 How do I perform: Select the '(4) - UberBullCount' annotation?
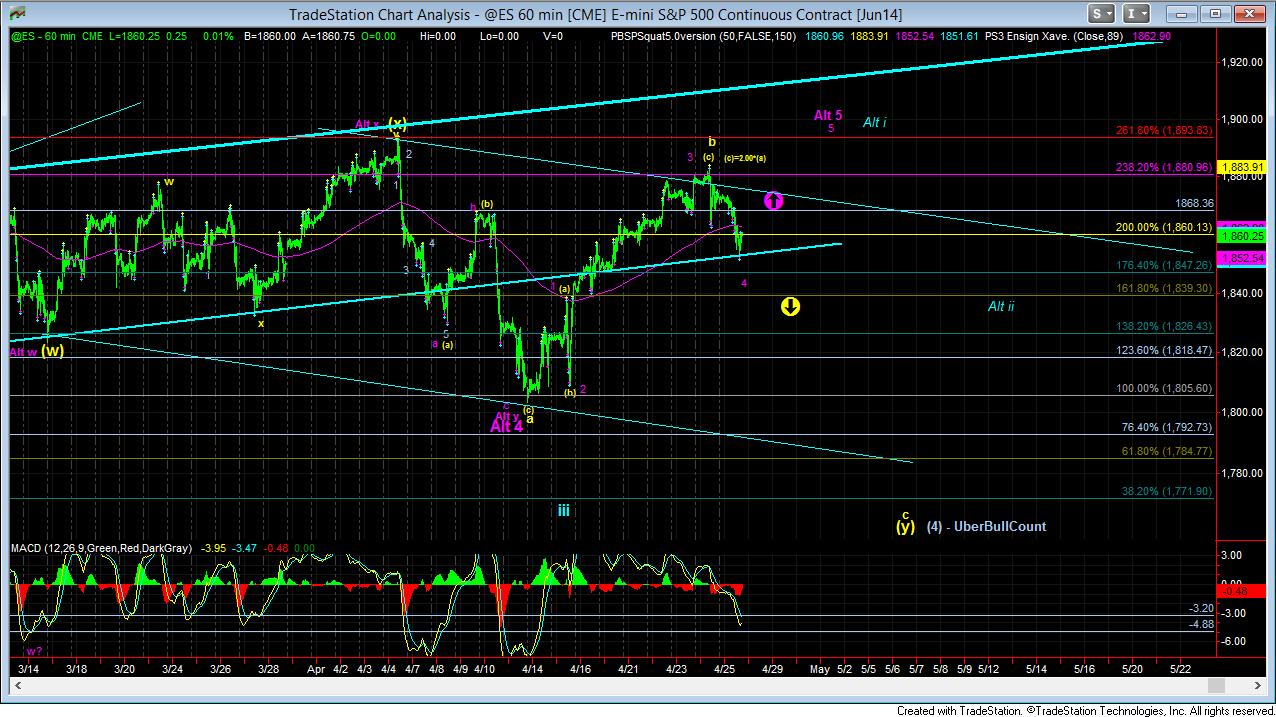986,526
